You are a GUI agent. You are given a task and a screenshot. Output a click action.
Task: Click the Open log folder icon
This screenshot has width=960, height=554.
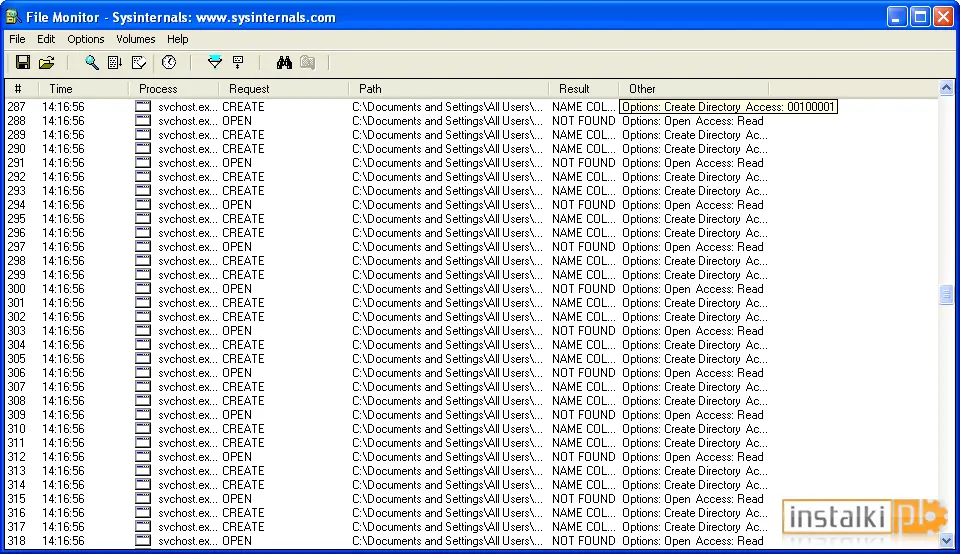click(x=47, y=62)
